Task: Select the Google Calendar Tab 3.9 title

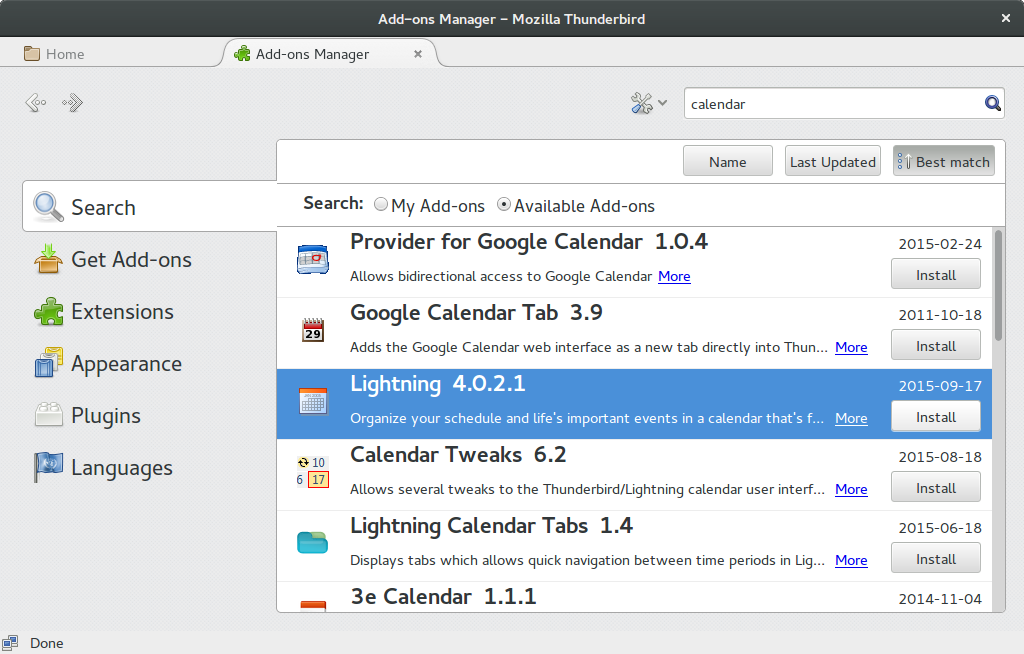Action: click(476, 312)
